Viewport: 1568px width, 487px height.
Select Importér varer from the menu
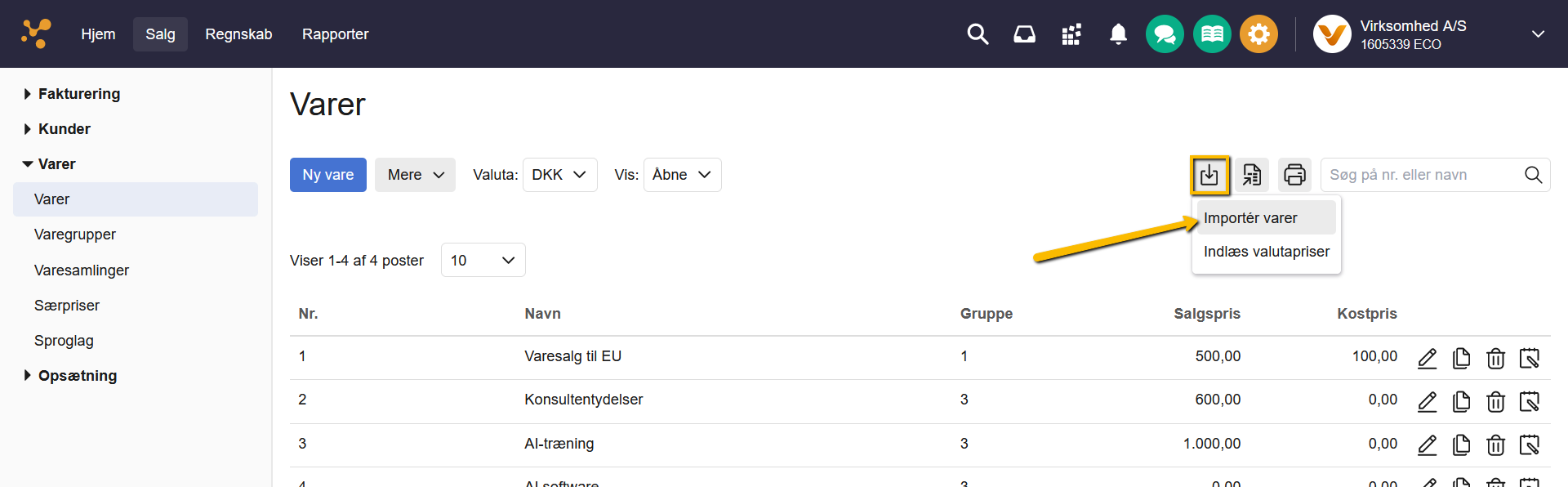pos(1250,218)
